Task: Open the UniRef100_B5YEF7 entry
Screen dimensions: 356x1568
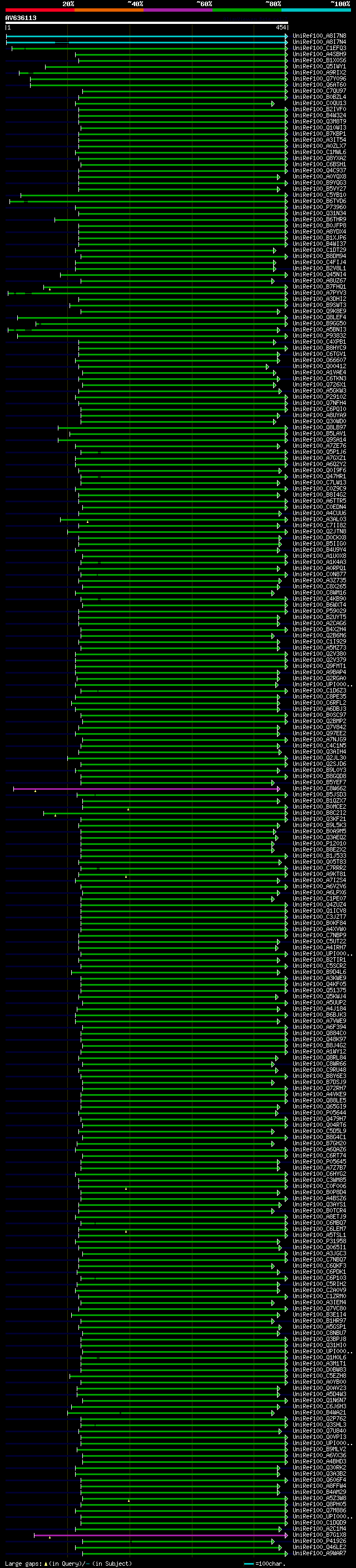Action: [319, 782]
